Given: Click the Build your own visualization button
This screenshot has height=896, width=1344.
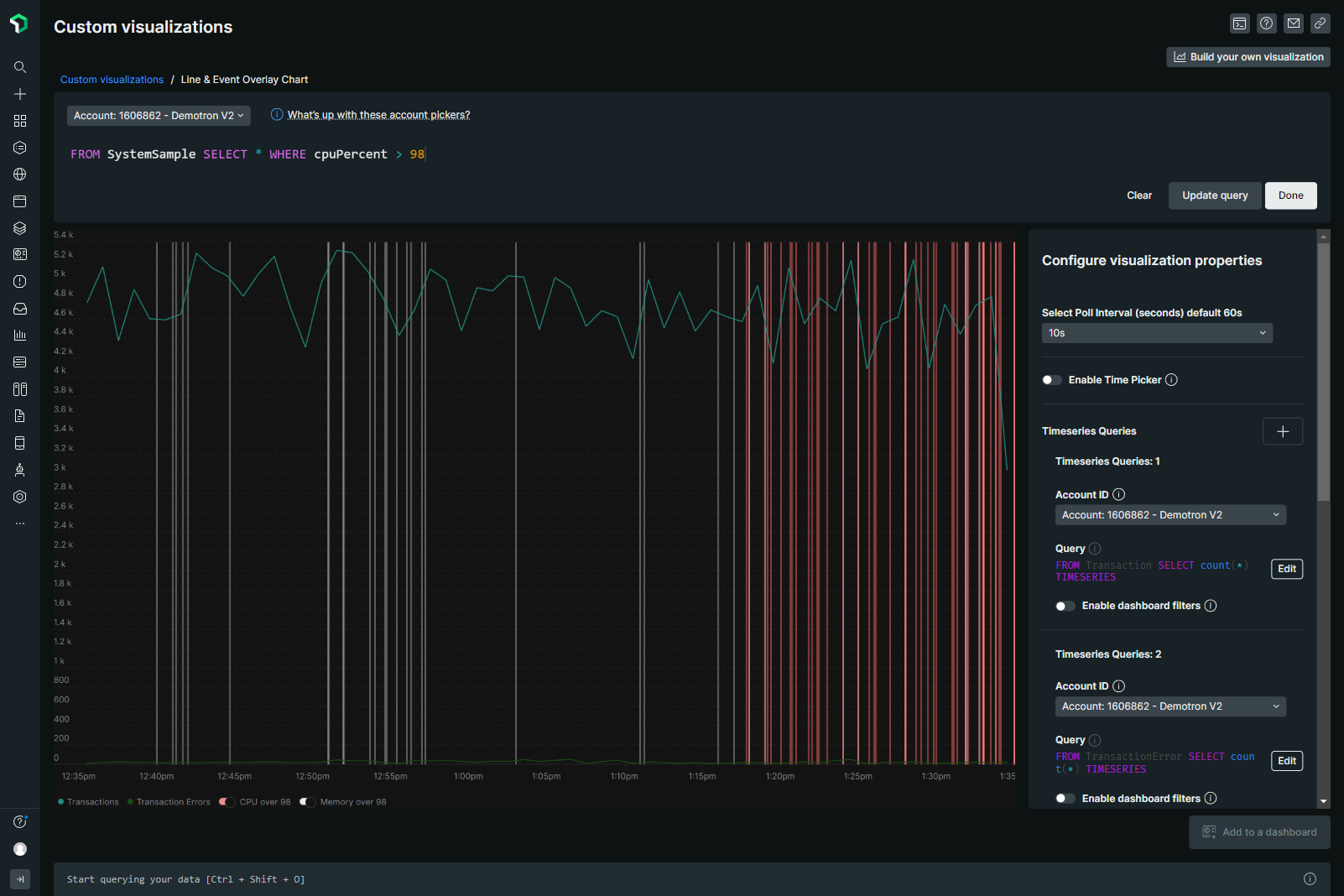Looking at the screenshot, I should (x=1248, y=57).
